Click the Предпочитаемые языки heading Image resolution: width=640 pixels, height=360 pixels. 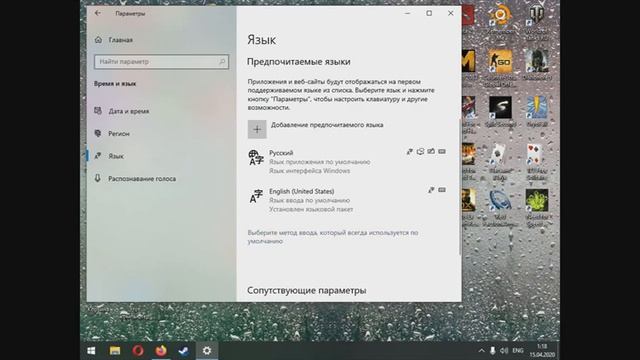(299, 62)
